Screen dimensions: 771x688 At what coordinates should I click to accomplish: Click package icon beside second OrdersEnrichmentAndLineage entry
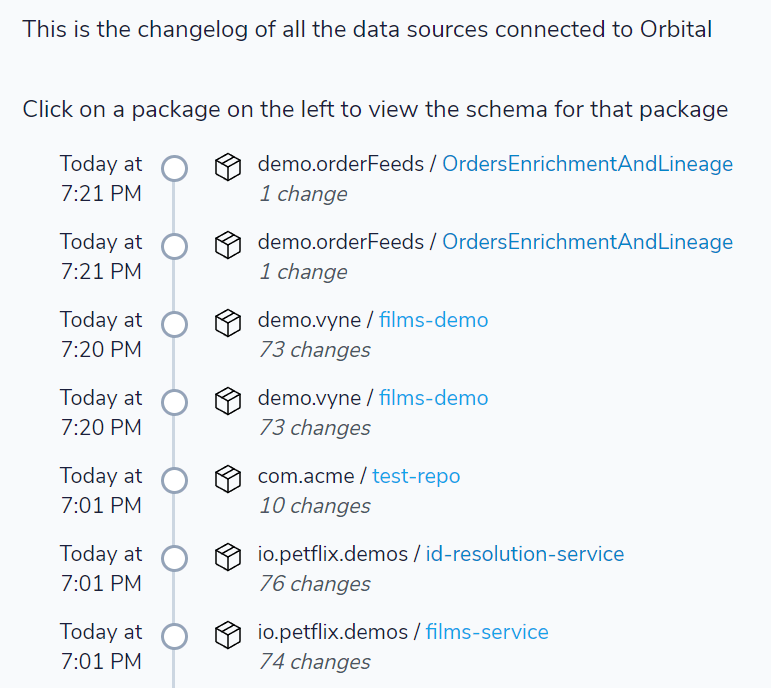(x=228, y=245)
